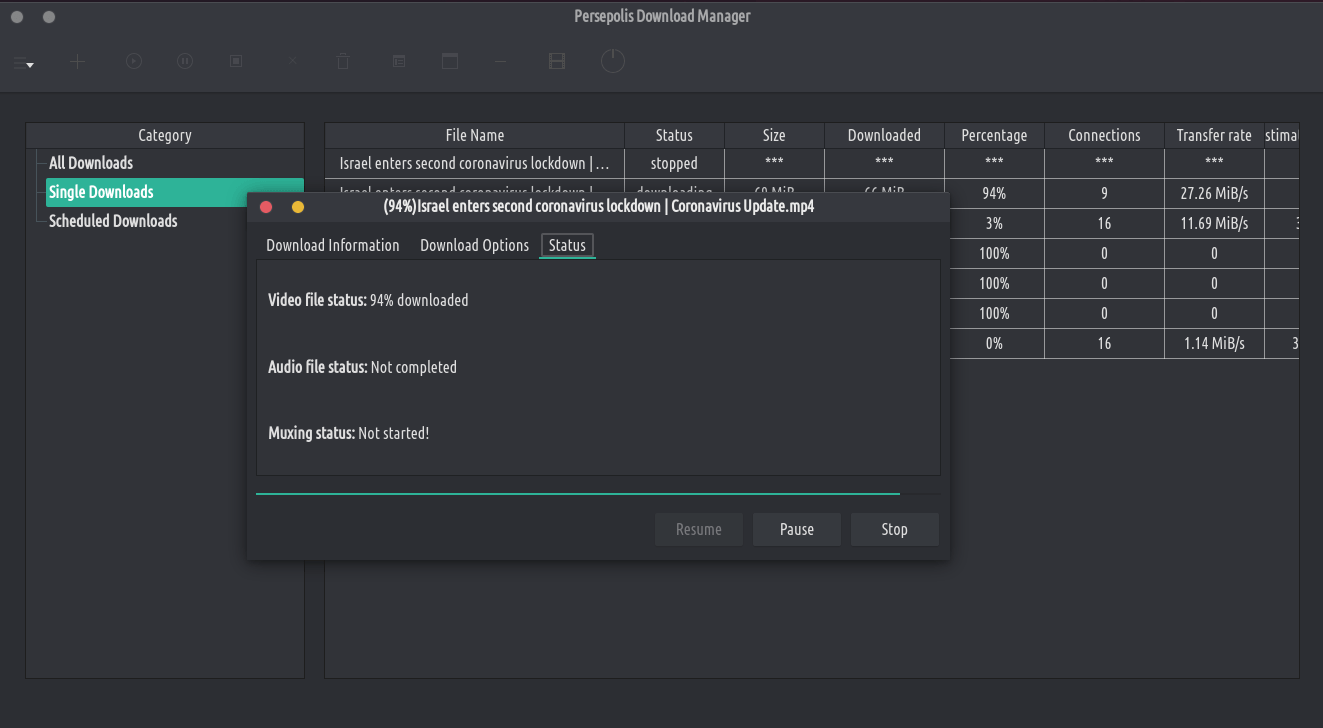Click the *** cell under Downloaded column
Image resolution: width=1323 pixels, height=728 pixels.
point(884,163)
